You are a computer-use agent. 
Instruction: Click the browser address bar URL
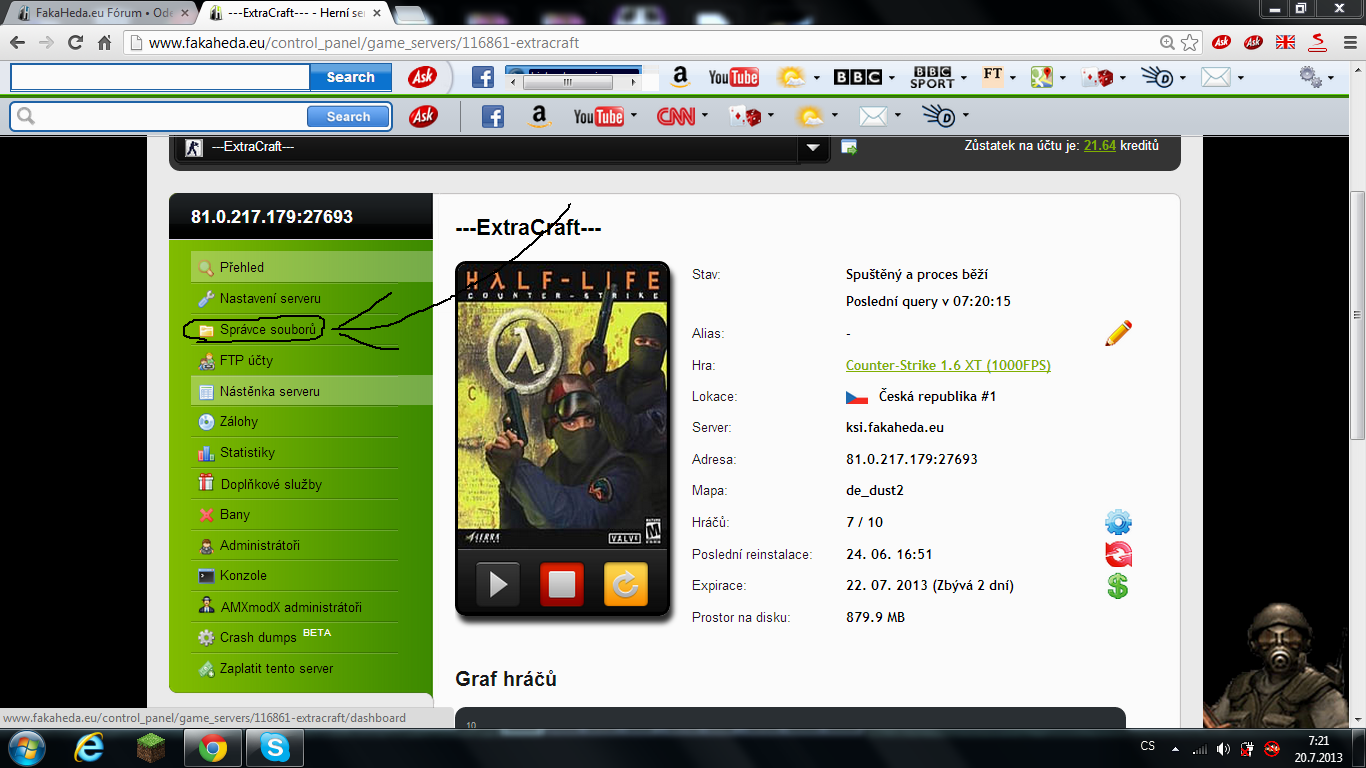[x=364, y=43]
